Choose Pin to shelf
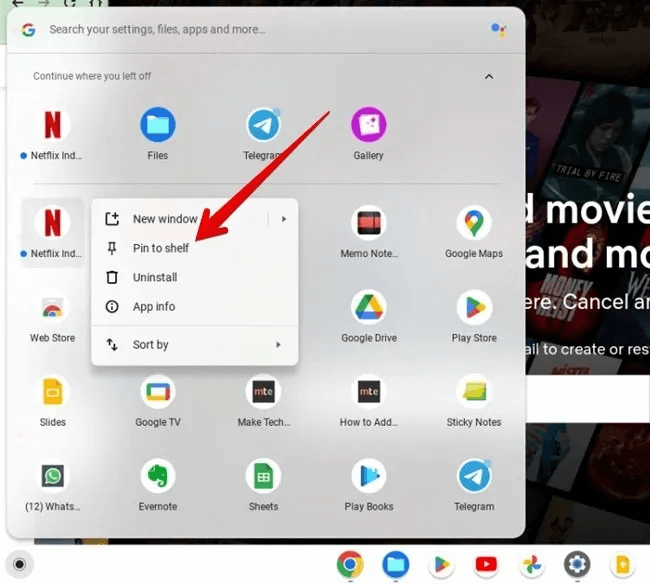Image resolution: width=650 pixels, height=584 pixels. click(194, 248)
